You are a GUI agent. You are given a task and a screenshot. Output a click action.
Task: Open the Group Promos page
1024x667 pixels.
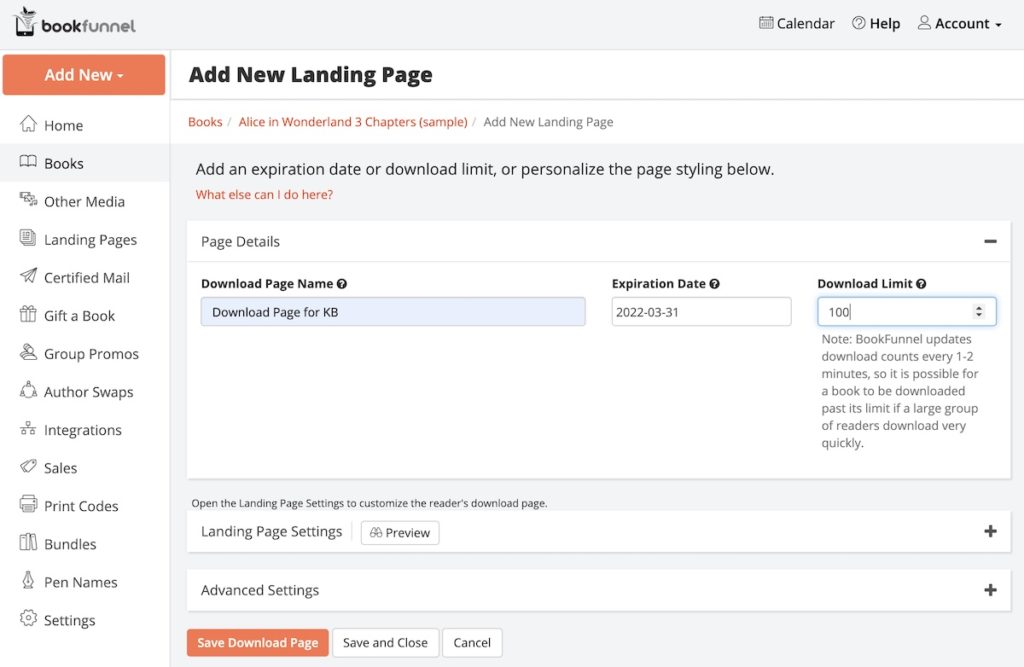tap(90, 353)
